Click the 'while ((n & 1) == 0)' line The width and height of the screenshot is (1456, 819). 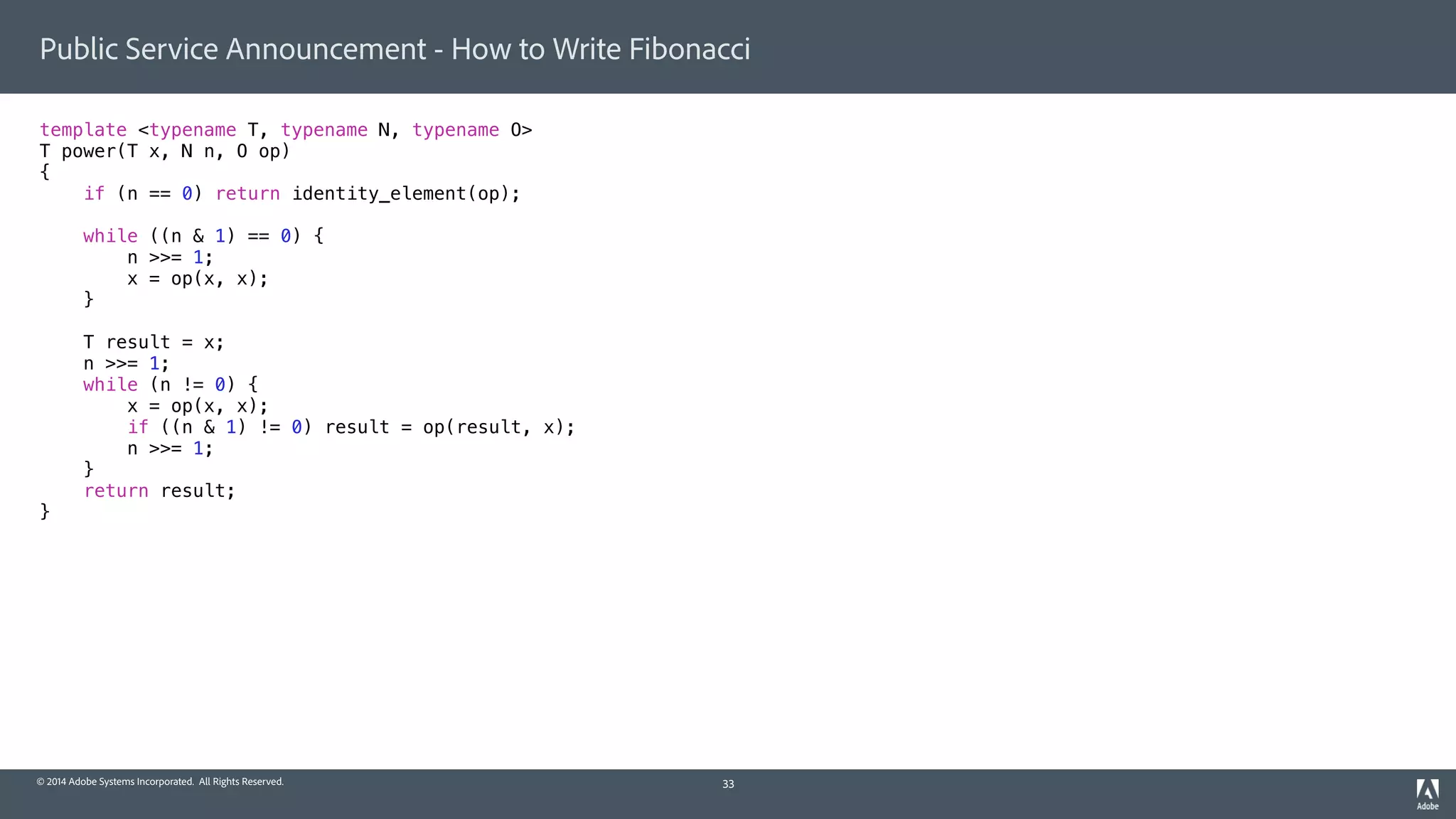(203, 236)
